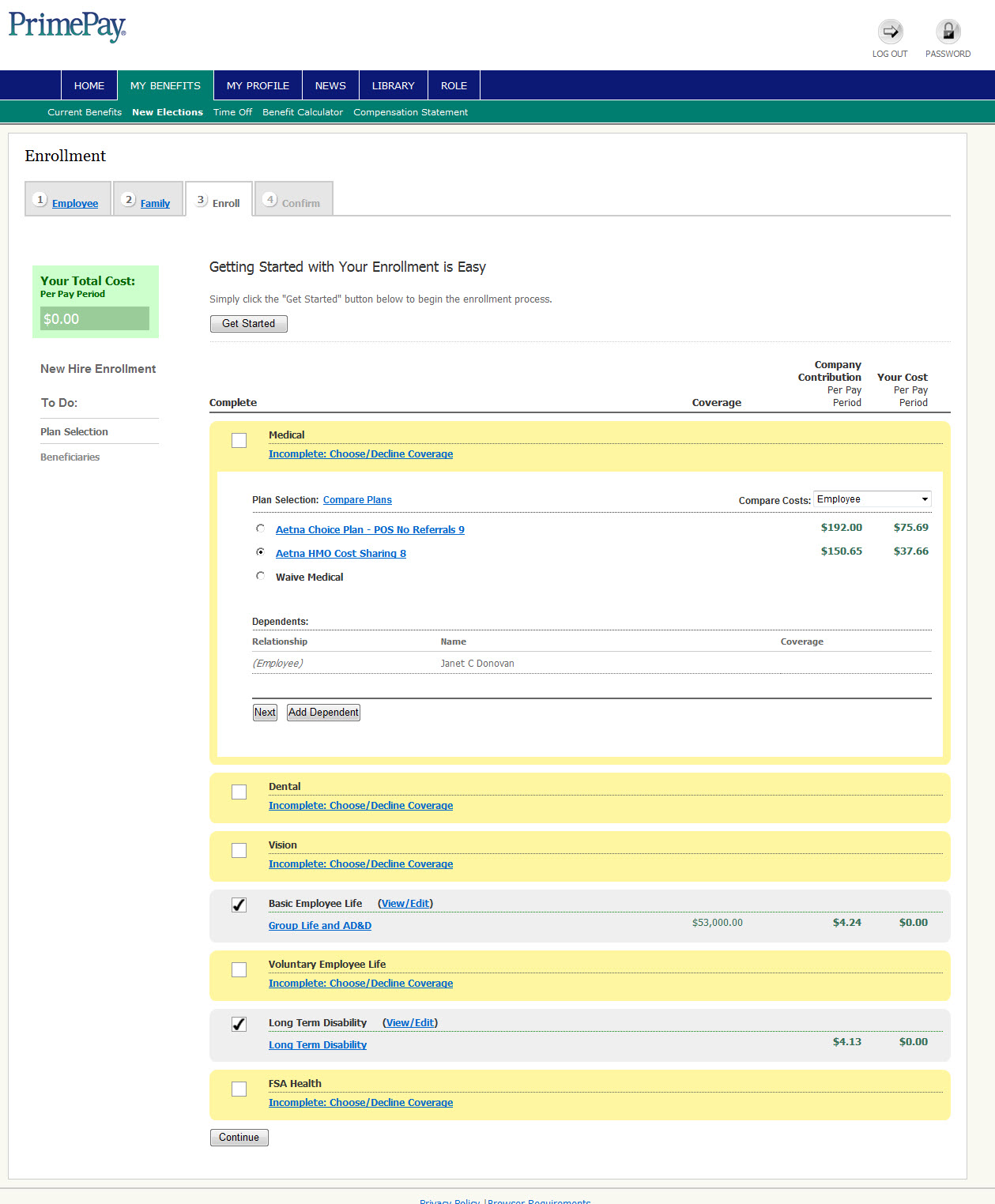Click the $53,000.00 coverage amount

pos(718,923)
